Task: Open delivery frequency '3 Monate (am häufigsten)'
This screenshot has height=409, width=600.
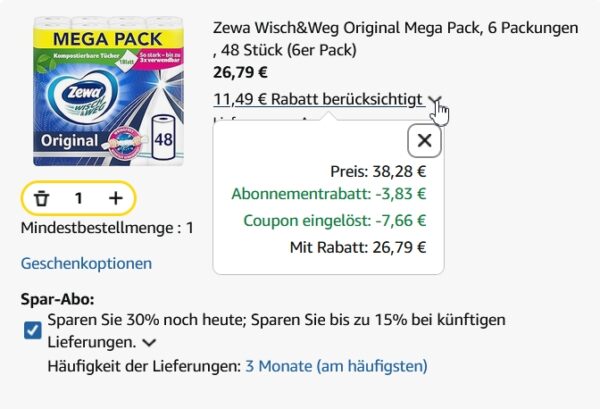Action: [x=336, y=366]
